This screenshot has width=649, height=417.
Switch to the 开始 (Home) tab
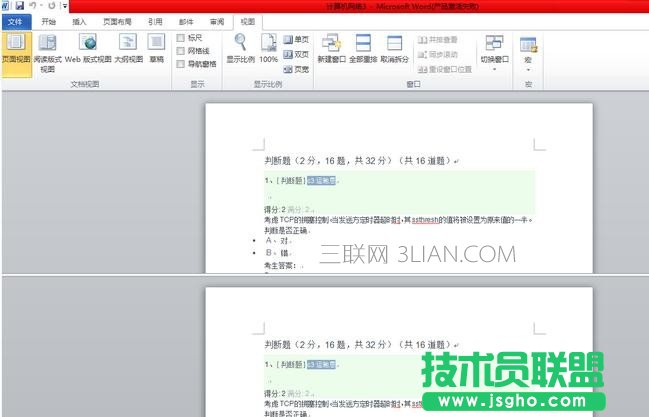point(48,22)
